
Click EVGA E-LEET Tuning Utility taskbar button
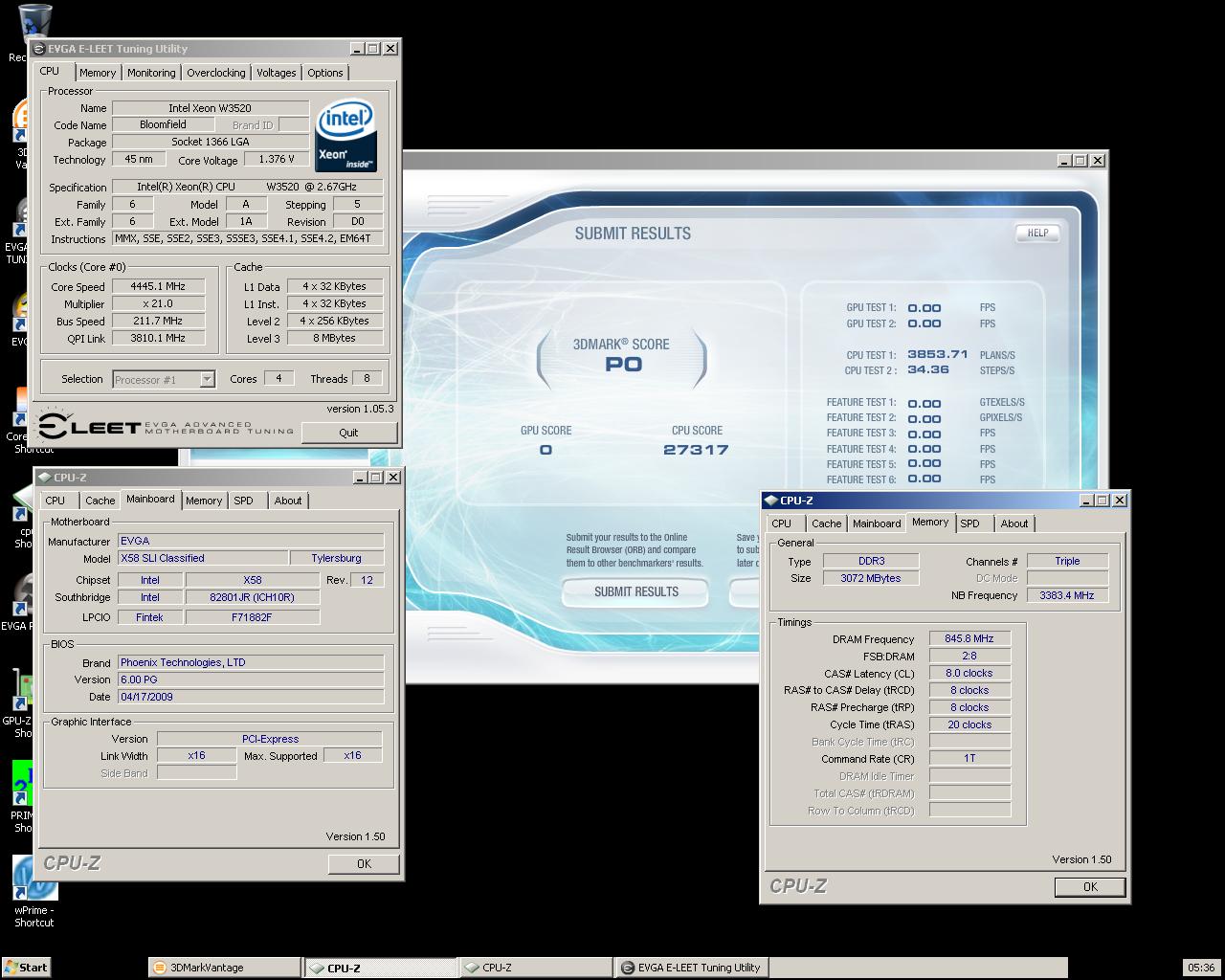[x=691, y=968]
